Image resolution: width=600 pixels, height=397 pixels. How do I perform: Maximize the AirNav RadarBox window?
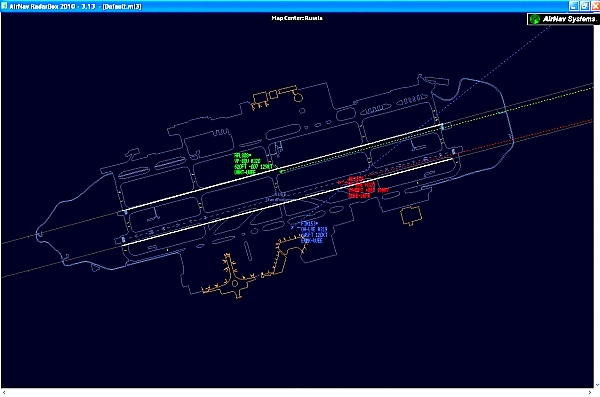(584, 6)
